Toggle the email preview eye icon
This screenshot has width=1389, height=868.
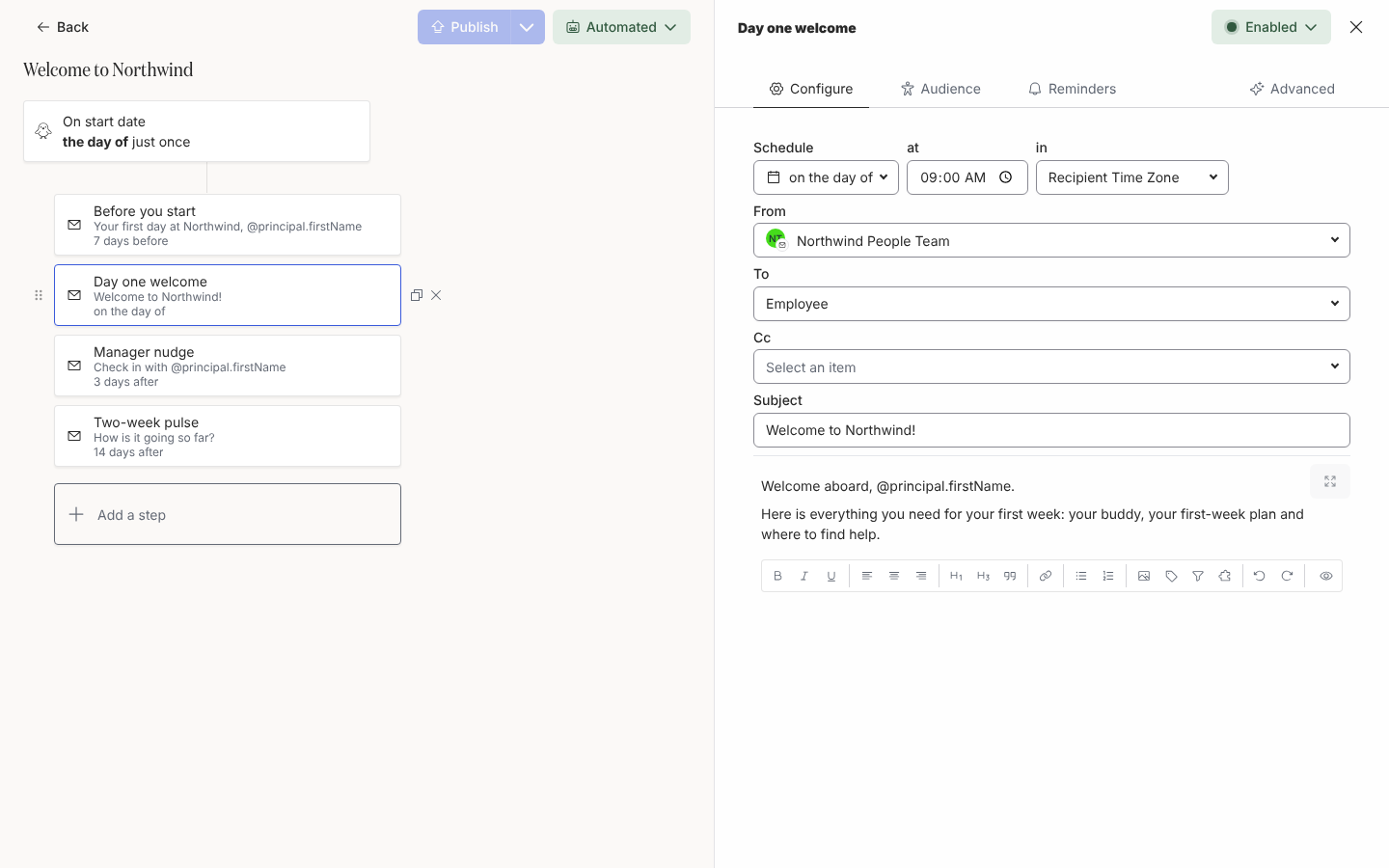click(1326, 576)
